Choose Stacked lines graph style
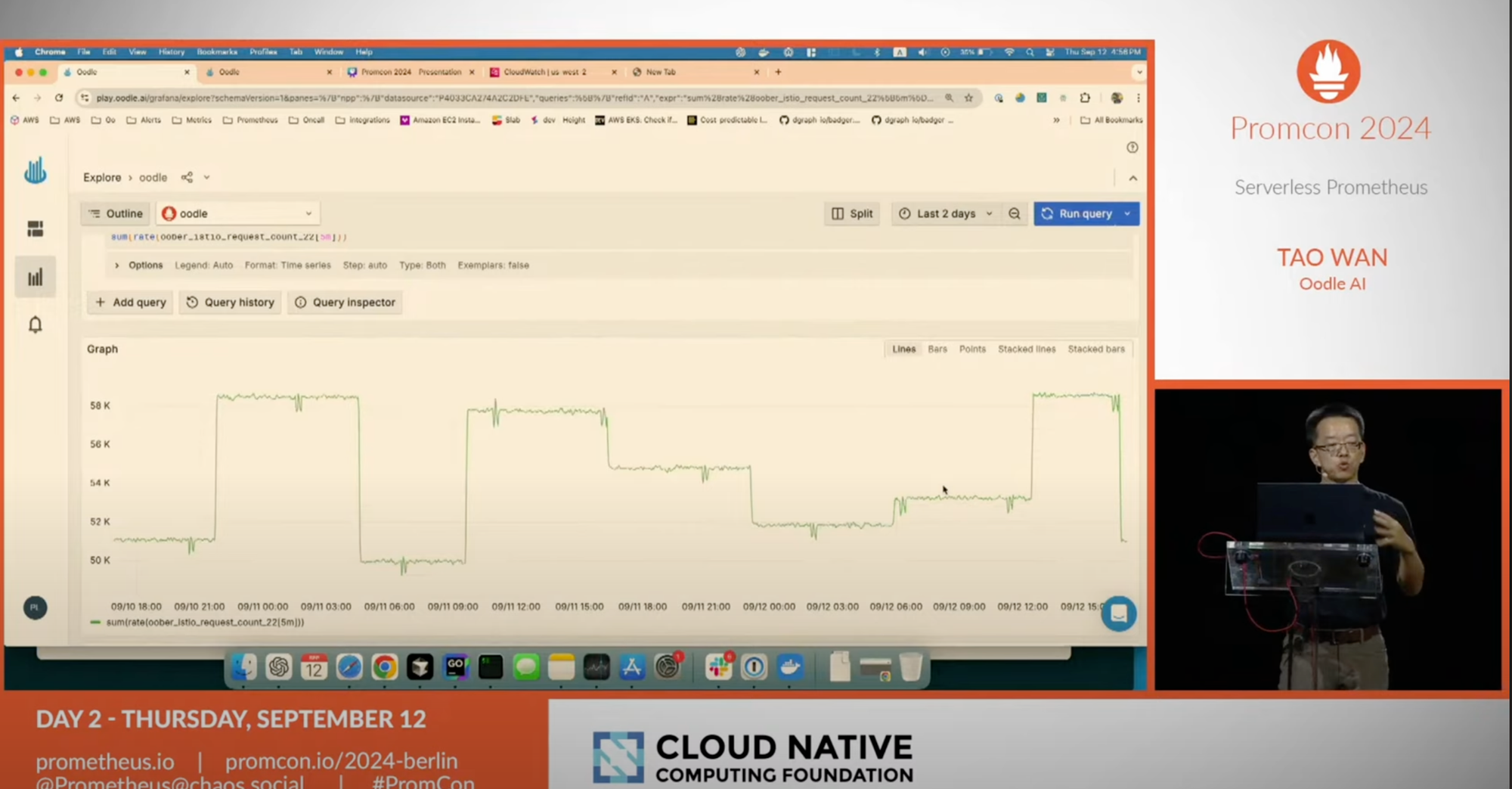The image size is (1512, 789). pyautogui.click(x=1027, y=349)
